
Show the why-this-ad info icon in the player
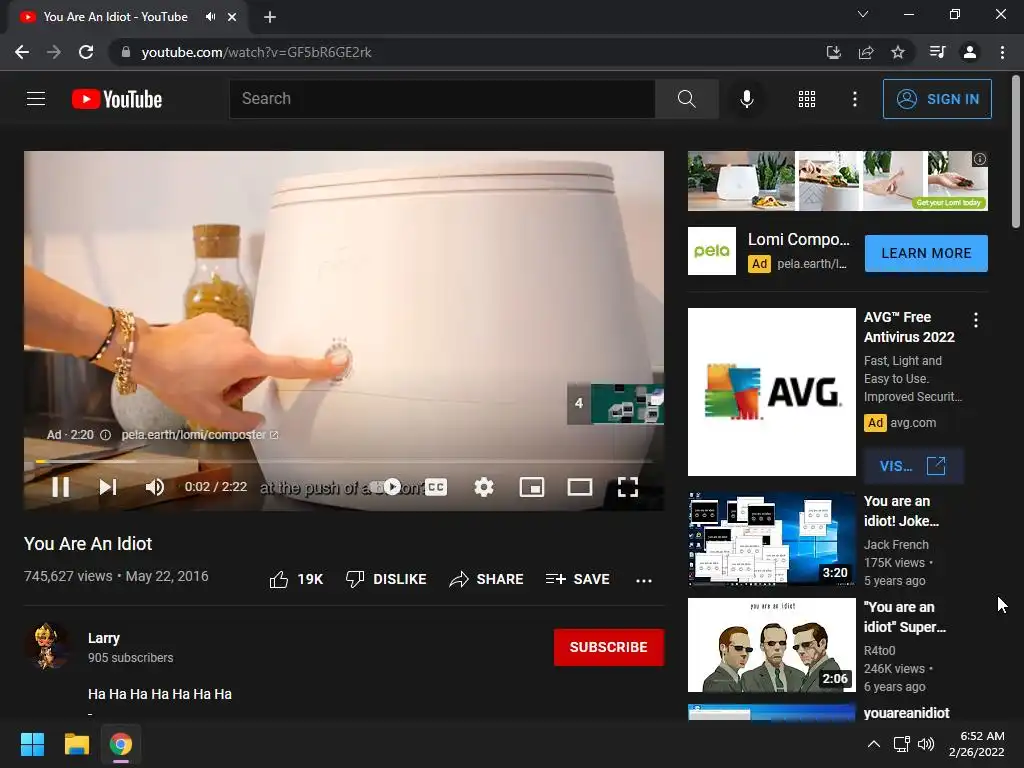105,435
